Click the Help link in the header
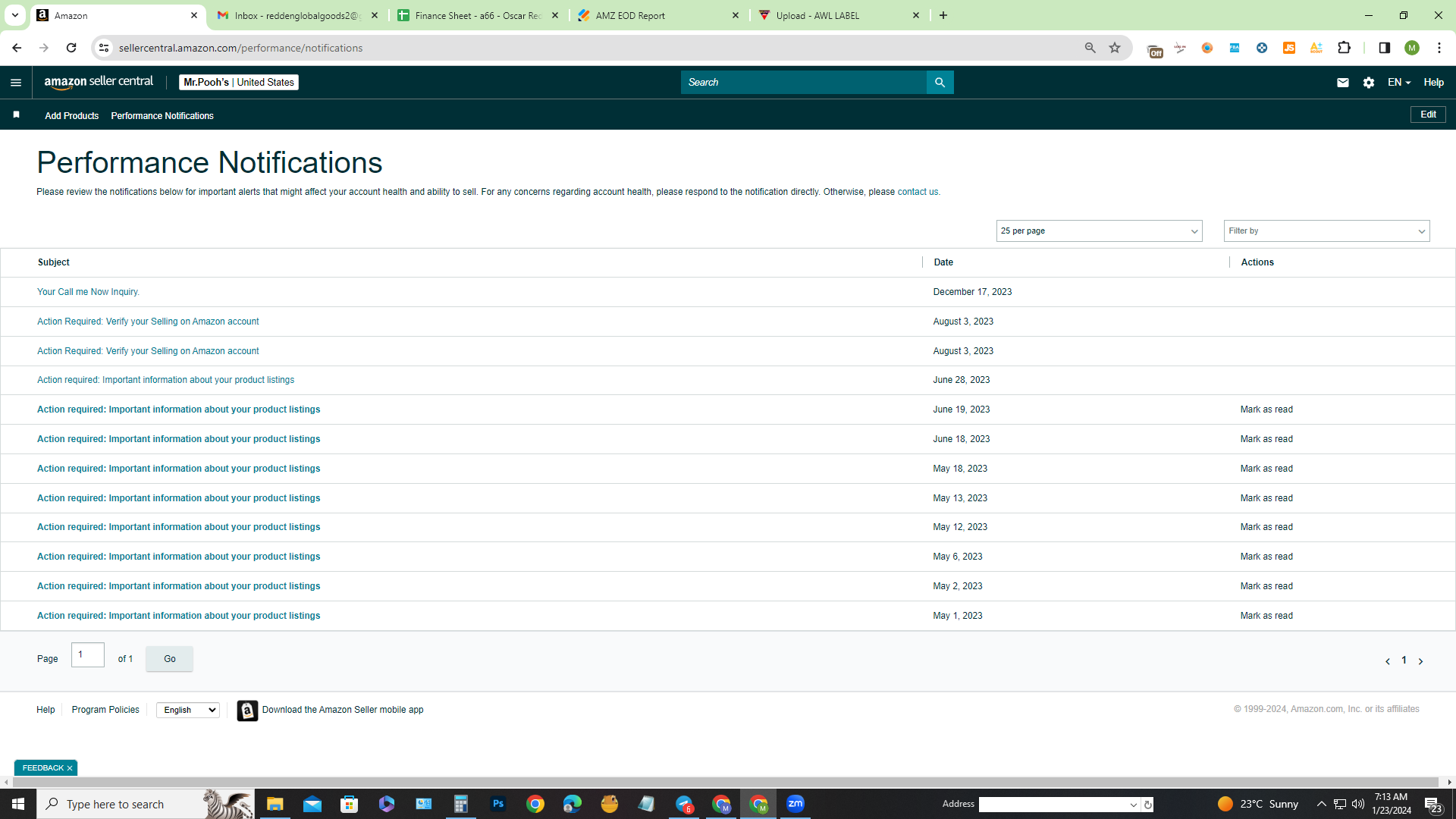The height and width of the screenshot is (819, 1456). (1433, 83)
